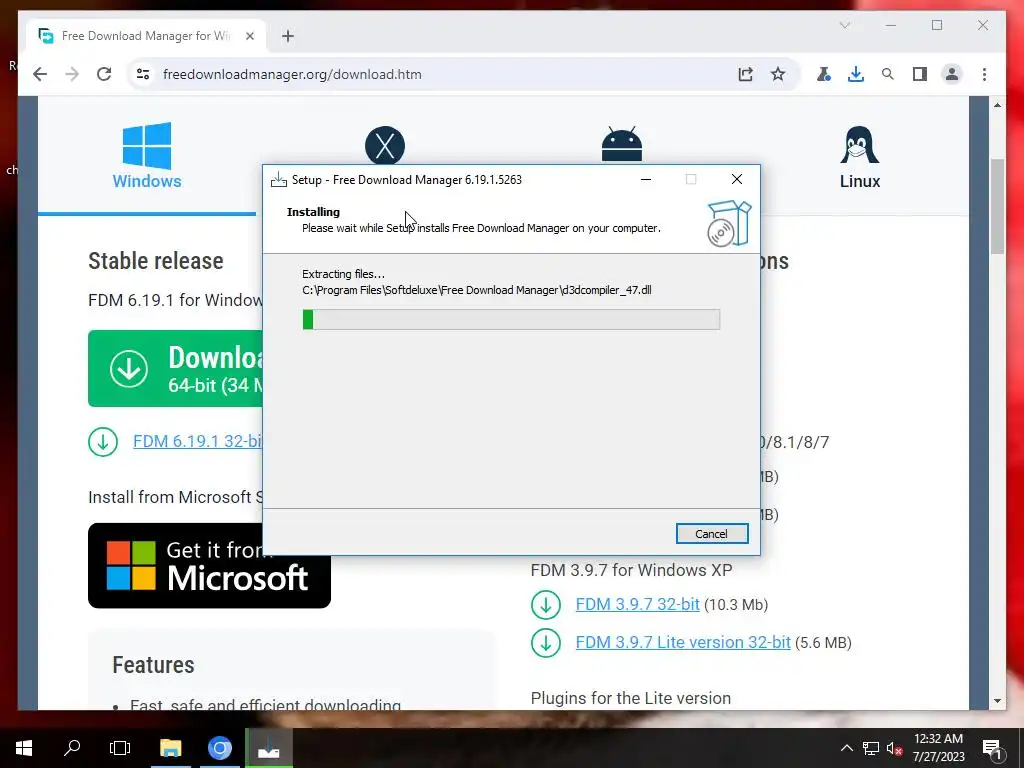The height and width of the screenshot is (768, 1024).
Task: Open Chrome downloads icon in toolbar
Action: click(x=856, y=74)
